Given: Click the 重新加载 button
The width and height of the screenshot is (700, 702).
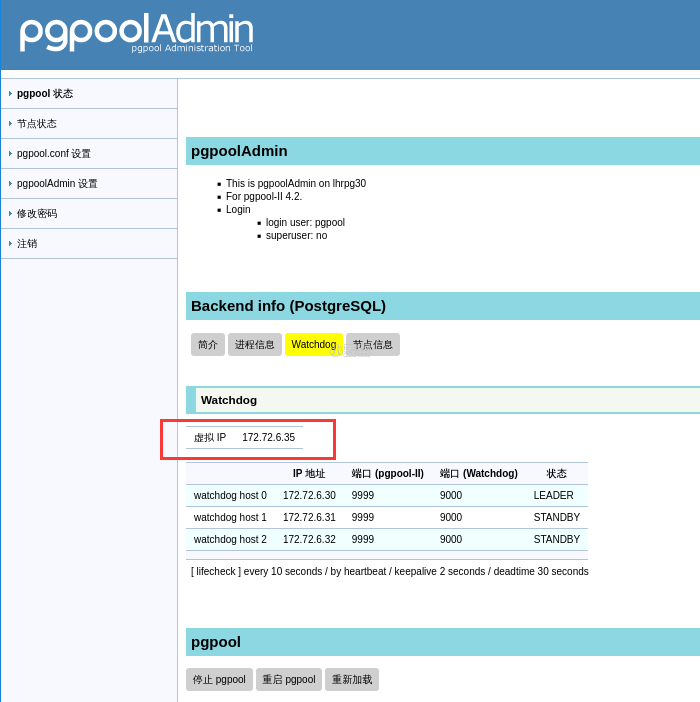Looking at the screenshot, I should 352,680.
